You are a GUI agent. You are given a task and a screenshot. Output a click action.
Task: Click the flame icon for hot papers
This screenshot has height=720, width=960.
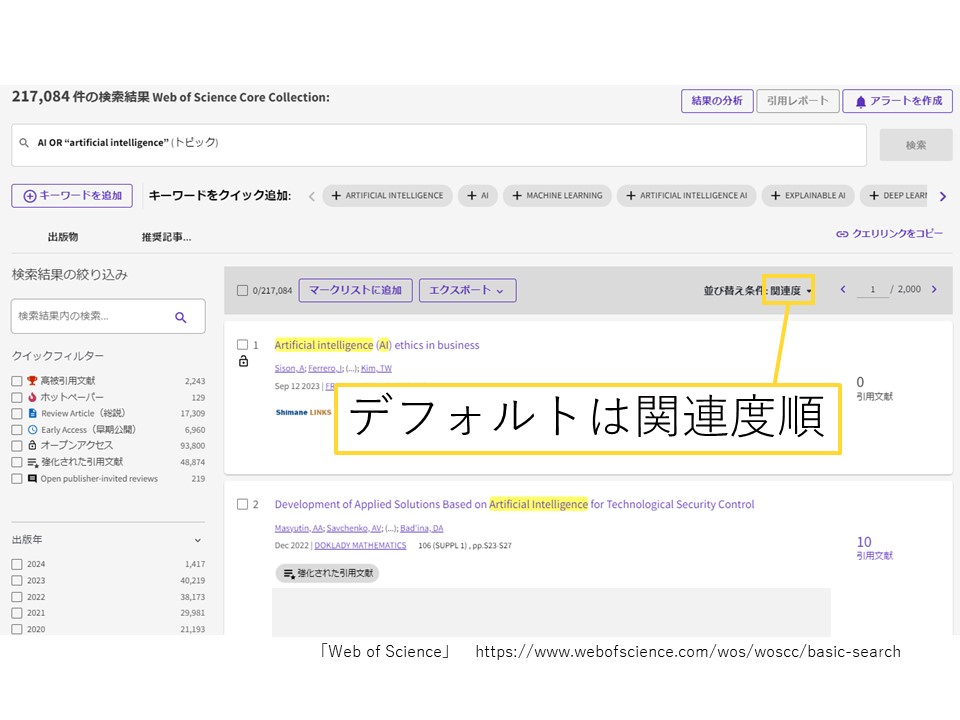tap(32, 397)
